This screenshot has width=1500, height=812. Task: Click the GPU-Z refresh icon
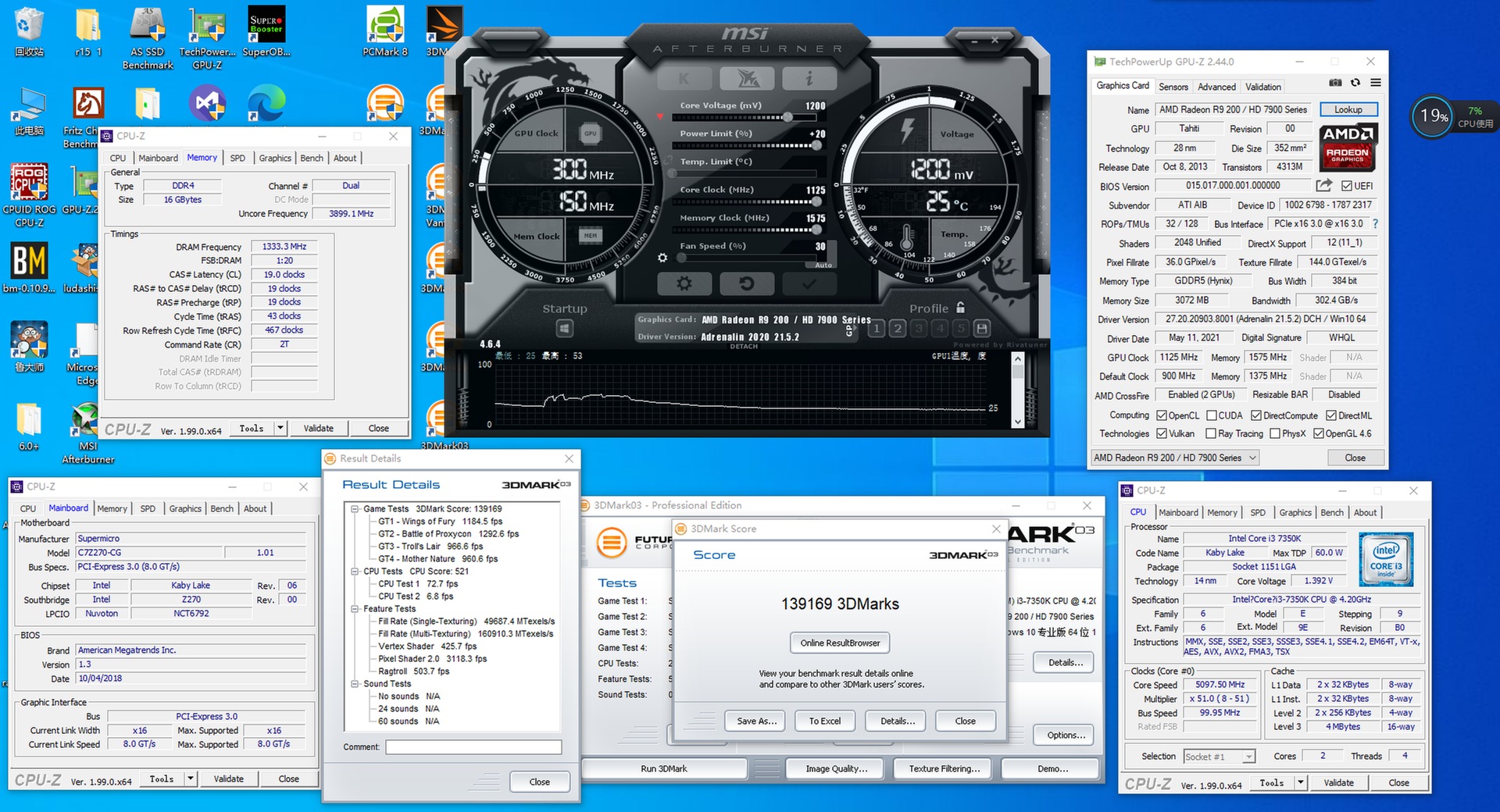pos(1355,83)
